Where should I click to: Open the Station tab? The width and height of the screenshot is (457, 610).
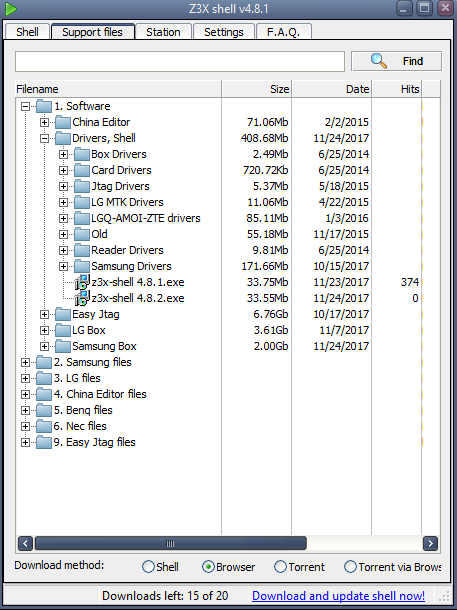tap(163, 32)
